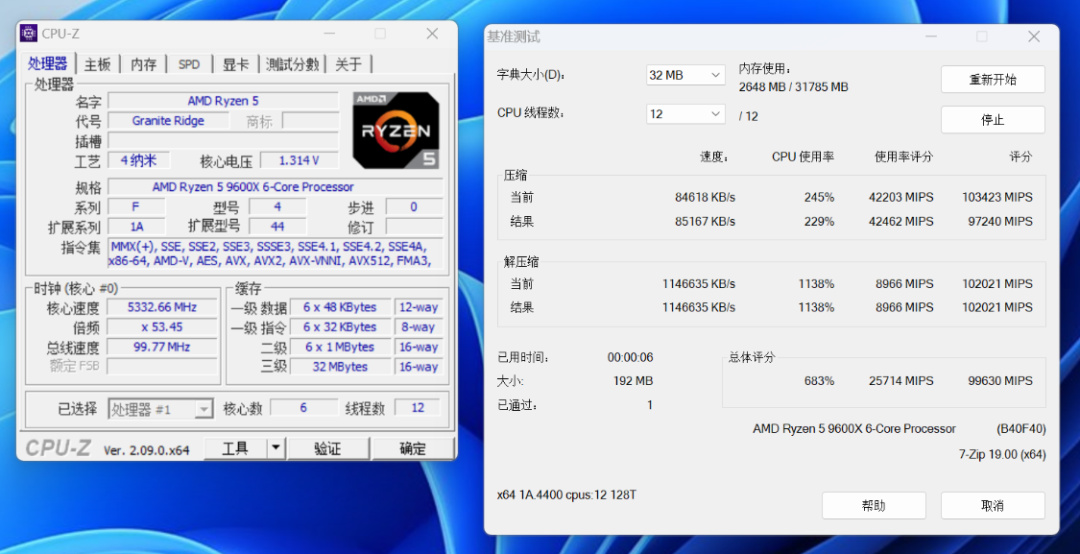Click memory usage 2648 MB / 31785 MB
The height and width of the screenshot is (554, 1080).
793,87
